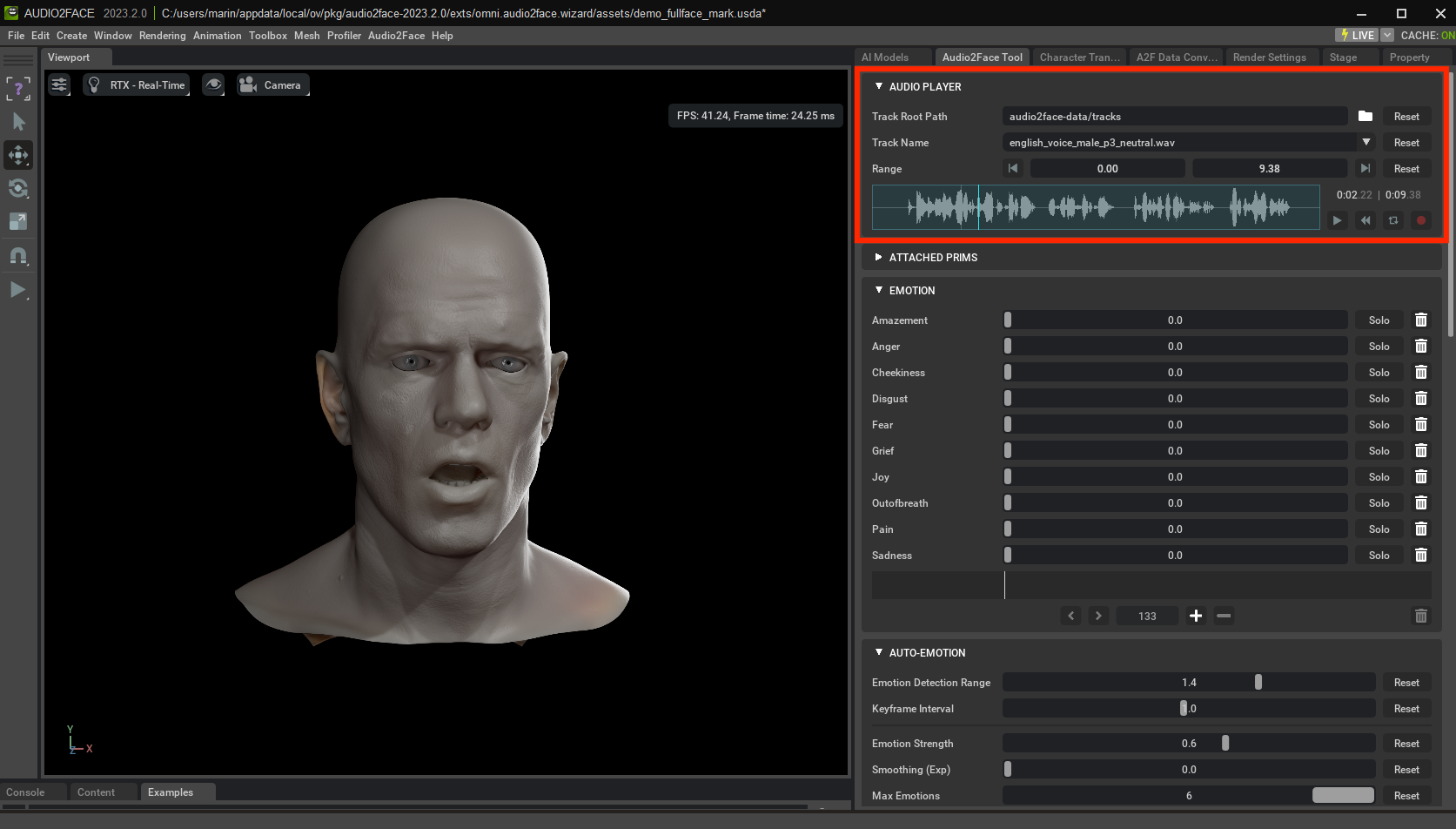Add an emotion keyframe with plus icon

(x=1196, y=616)
